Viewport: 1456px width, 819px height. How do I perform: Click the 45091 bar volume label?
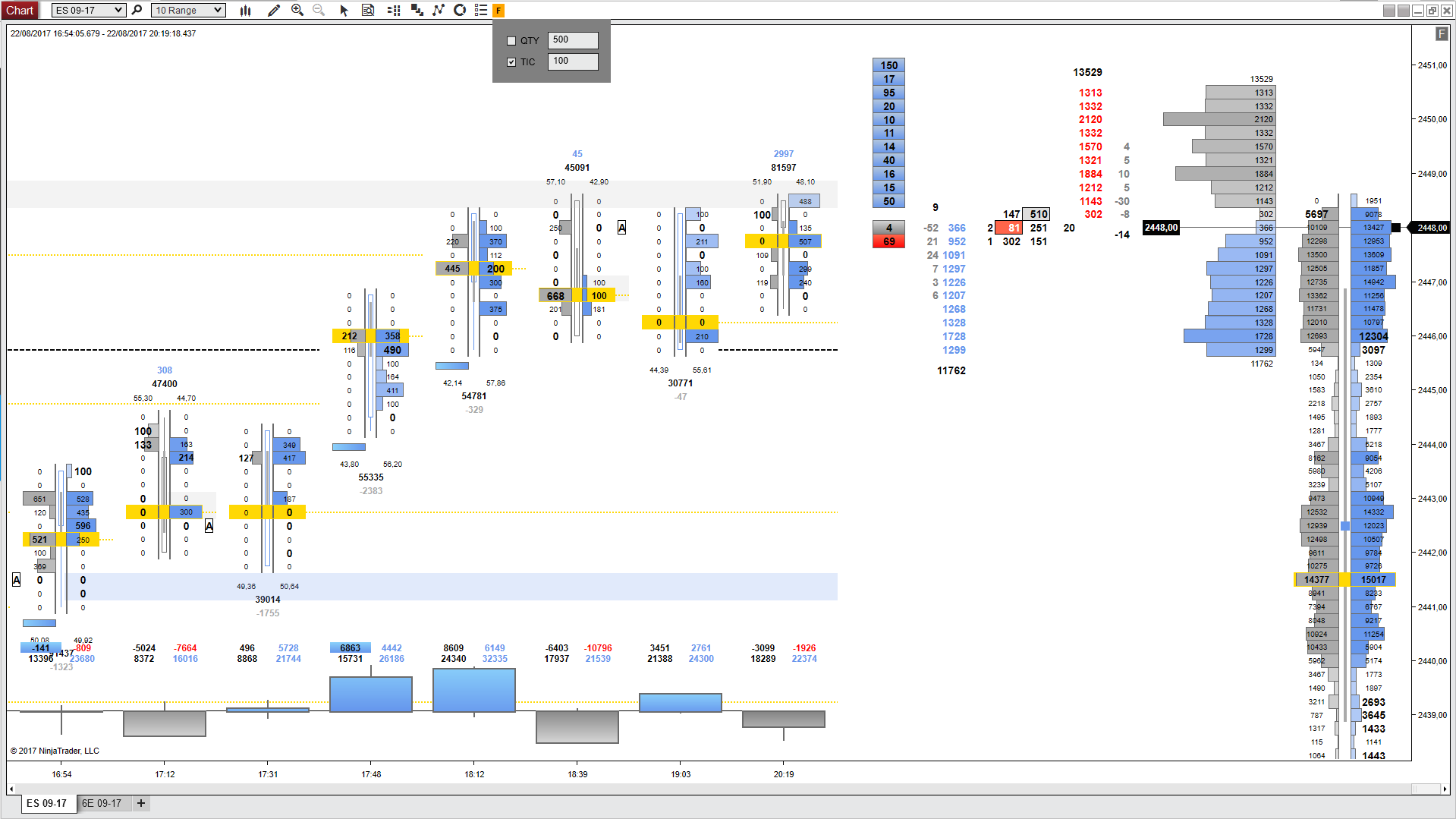click(x=577, y=168)
